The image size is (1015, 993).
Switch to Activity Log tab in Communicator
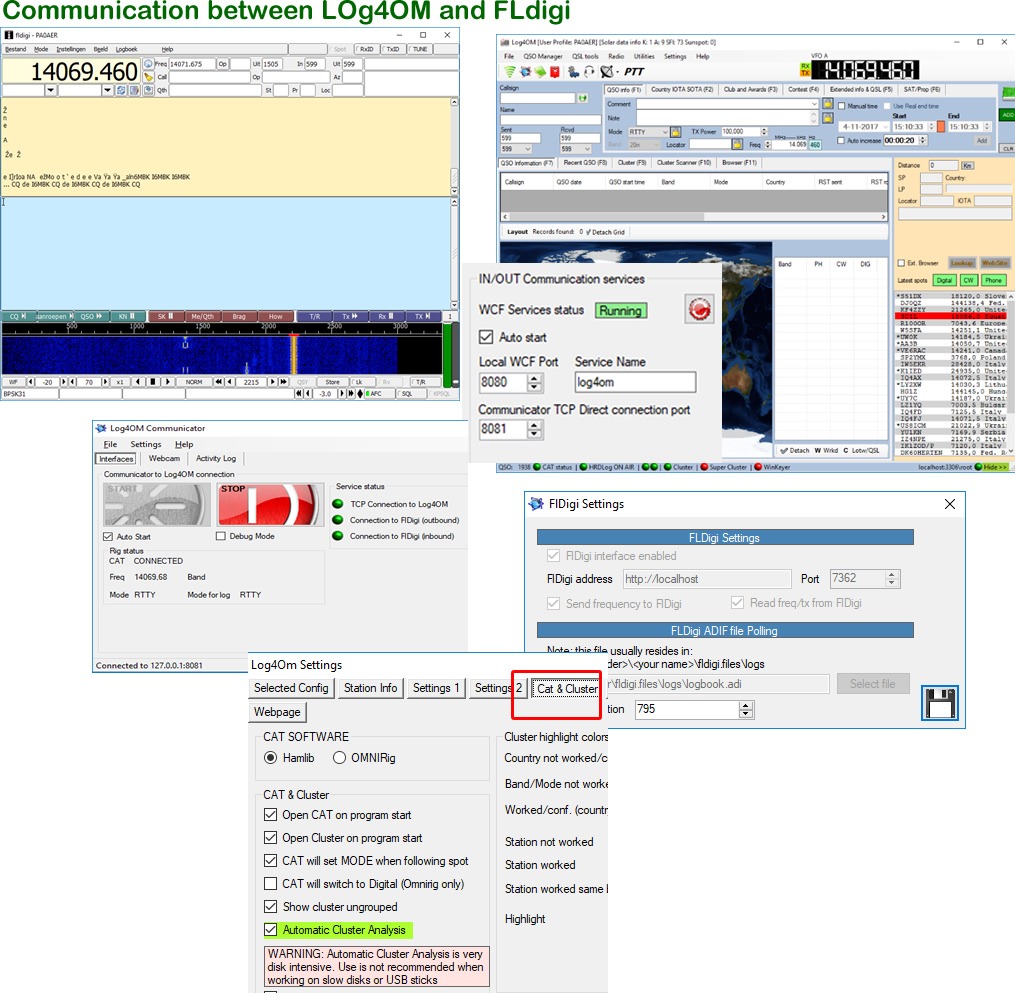(x=216, y=458)
